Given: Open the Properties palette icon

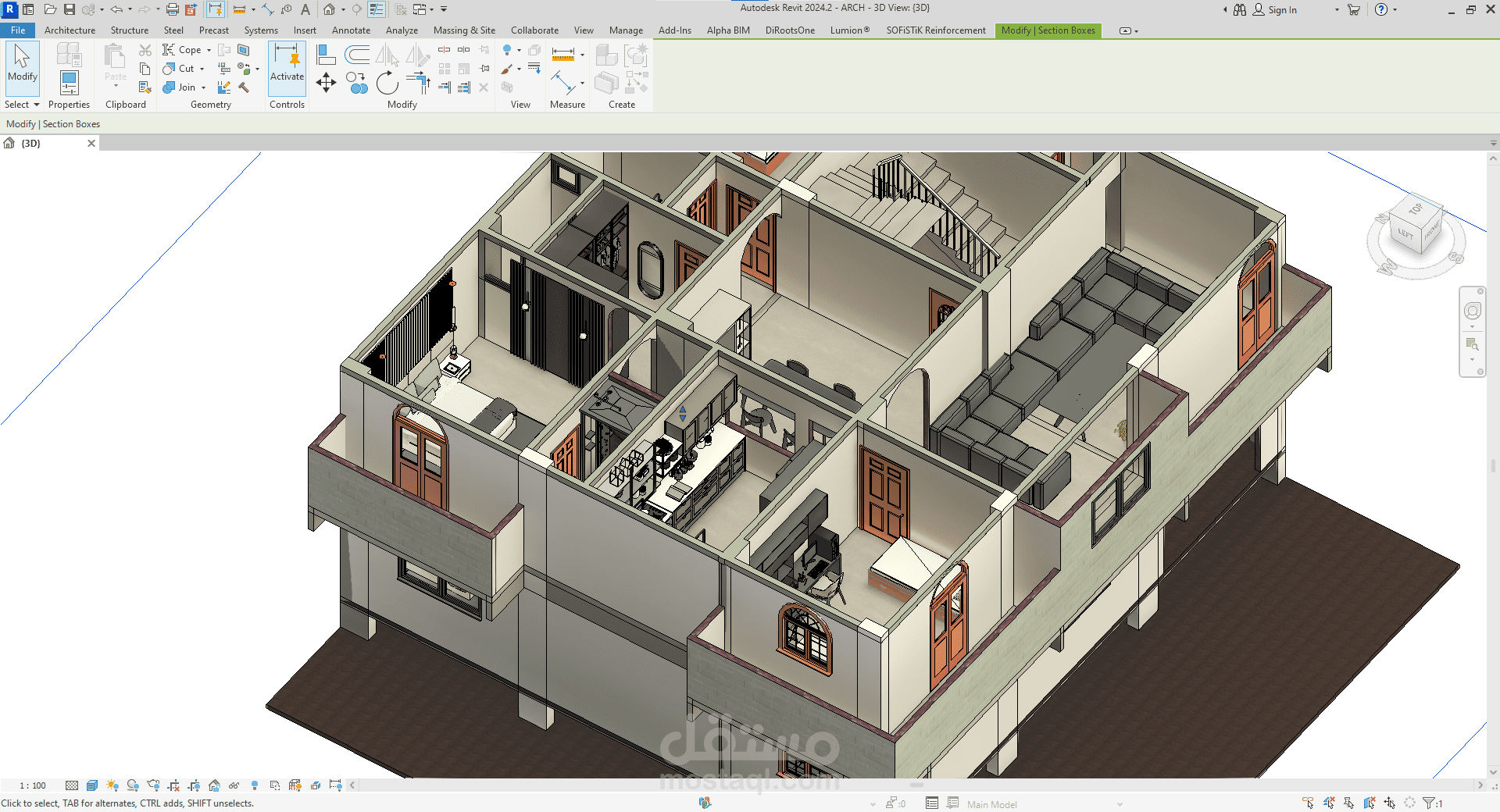Looking at the screenshot, I should click(70, 82).
